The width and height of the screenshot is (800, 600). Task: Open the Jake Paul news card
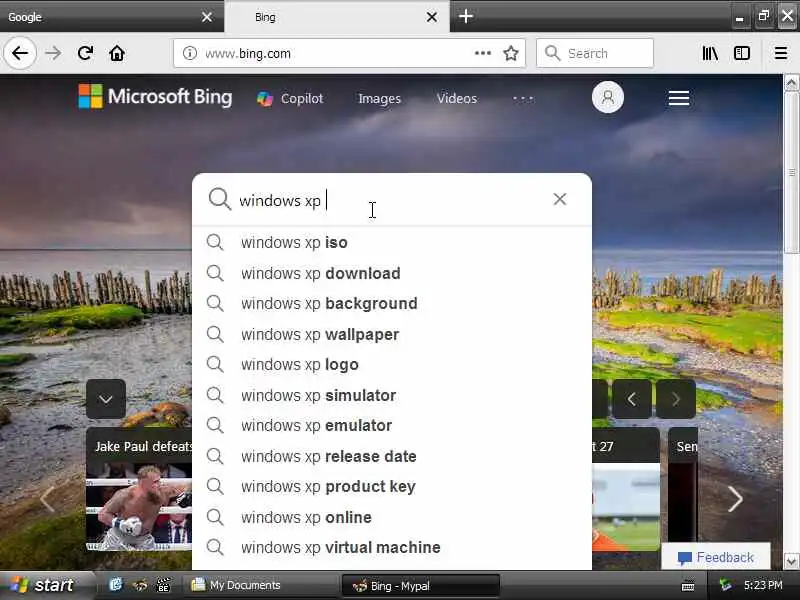[x=139, y=490]
